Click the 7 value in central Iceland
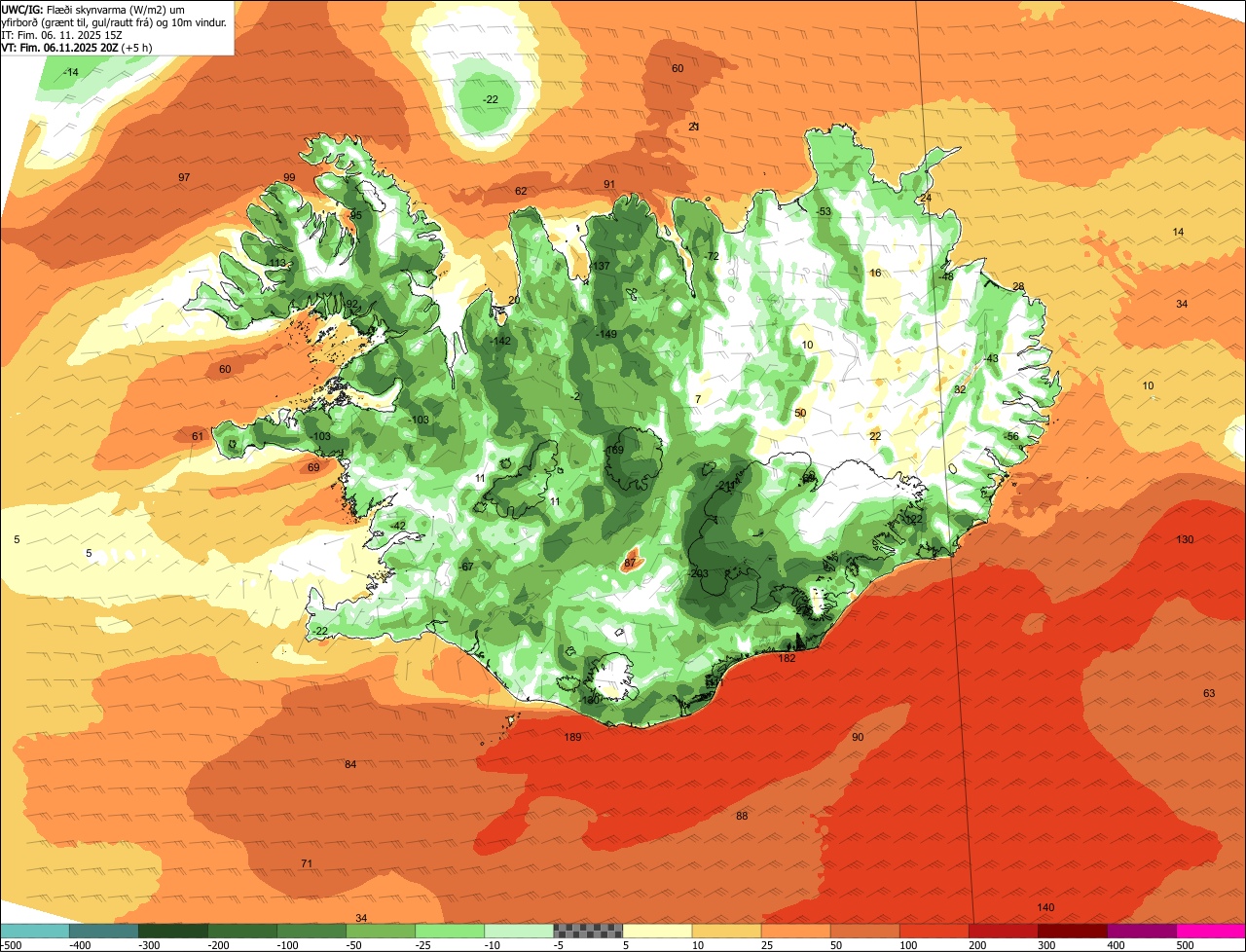The height and width of the screenshot is (952, 1246). coord(697,399)
